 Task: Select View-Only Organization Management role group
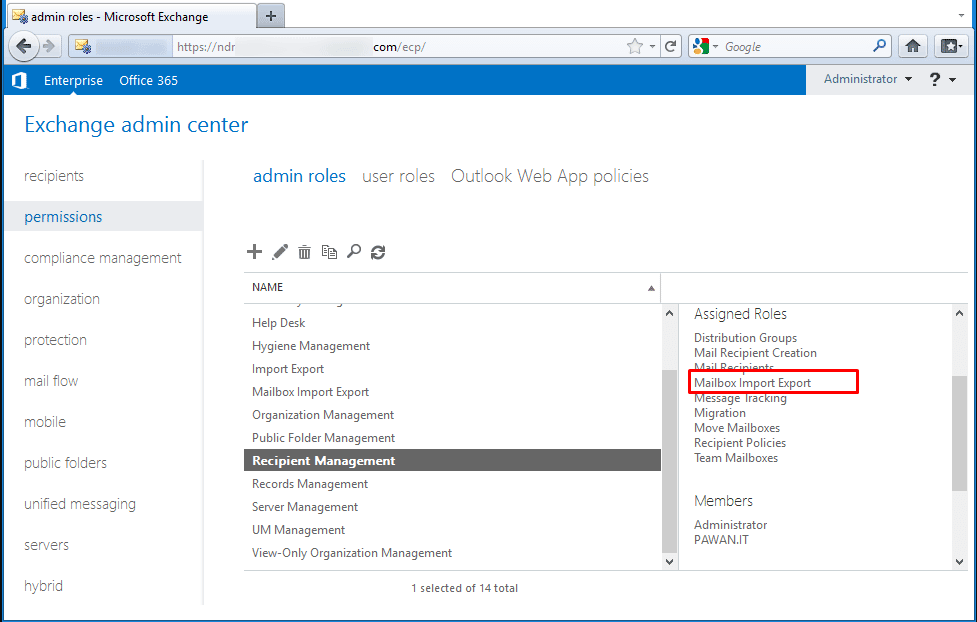tap(452, 553)
